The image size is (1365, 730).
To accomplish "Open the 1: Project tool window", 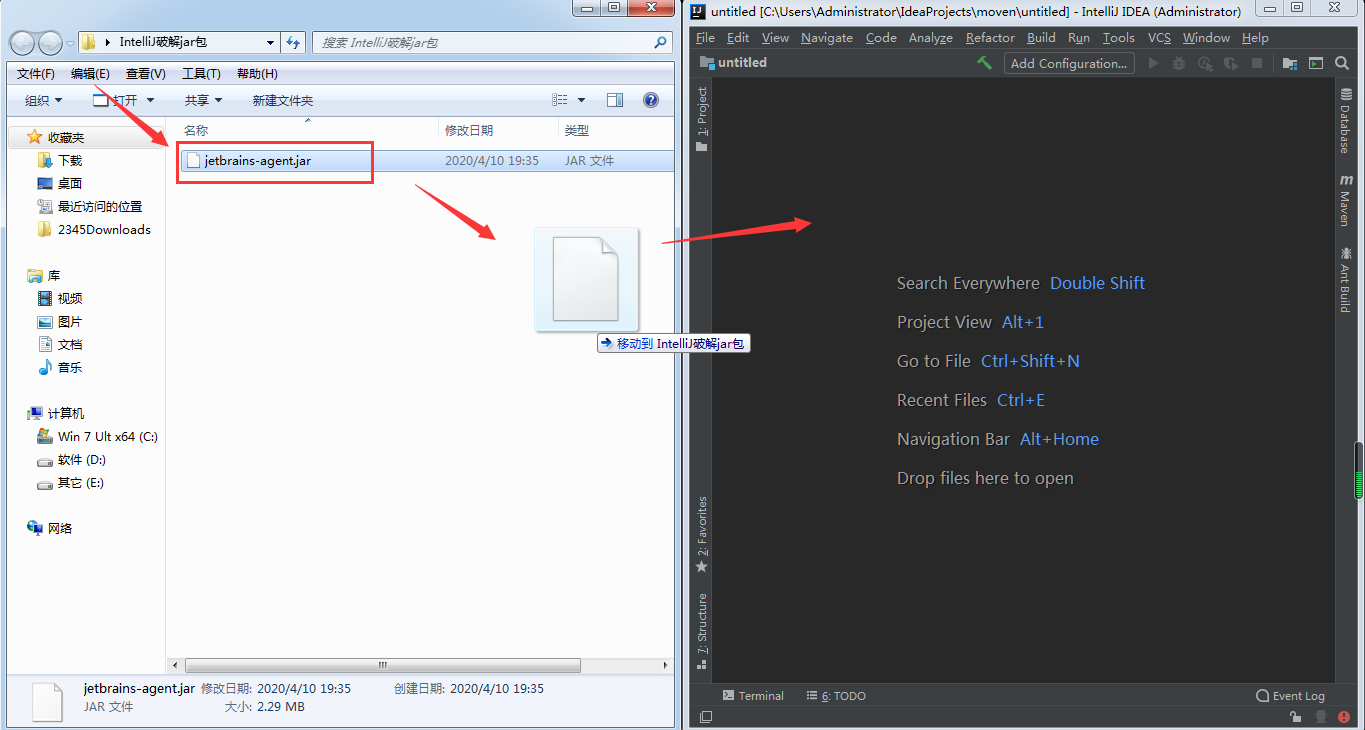I will click(x=702, y=118).
